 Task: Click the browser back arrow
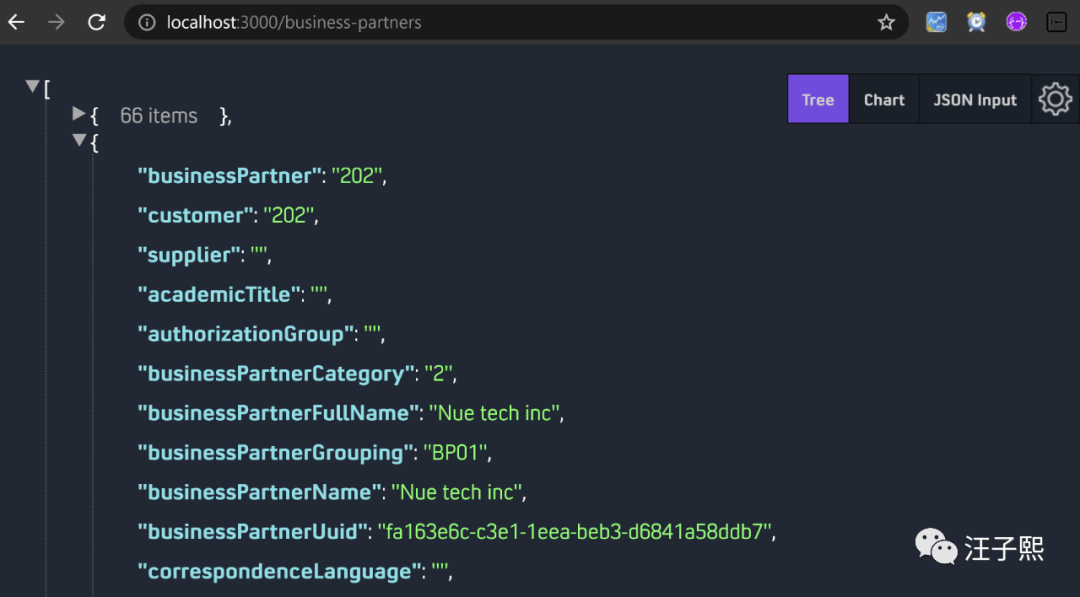pos(16,22)
